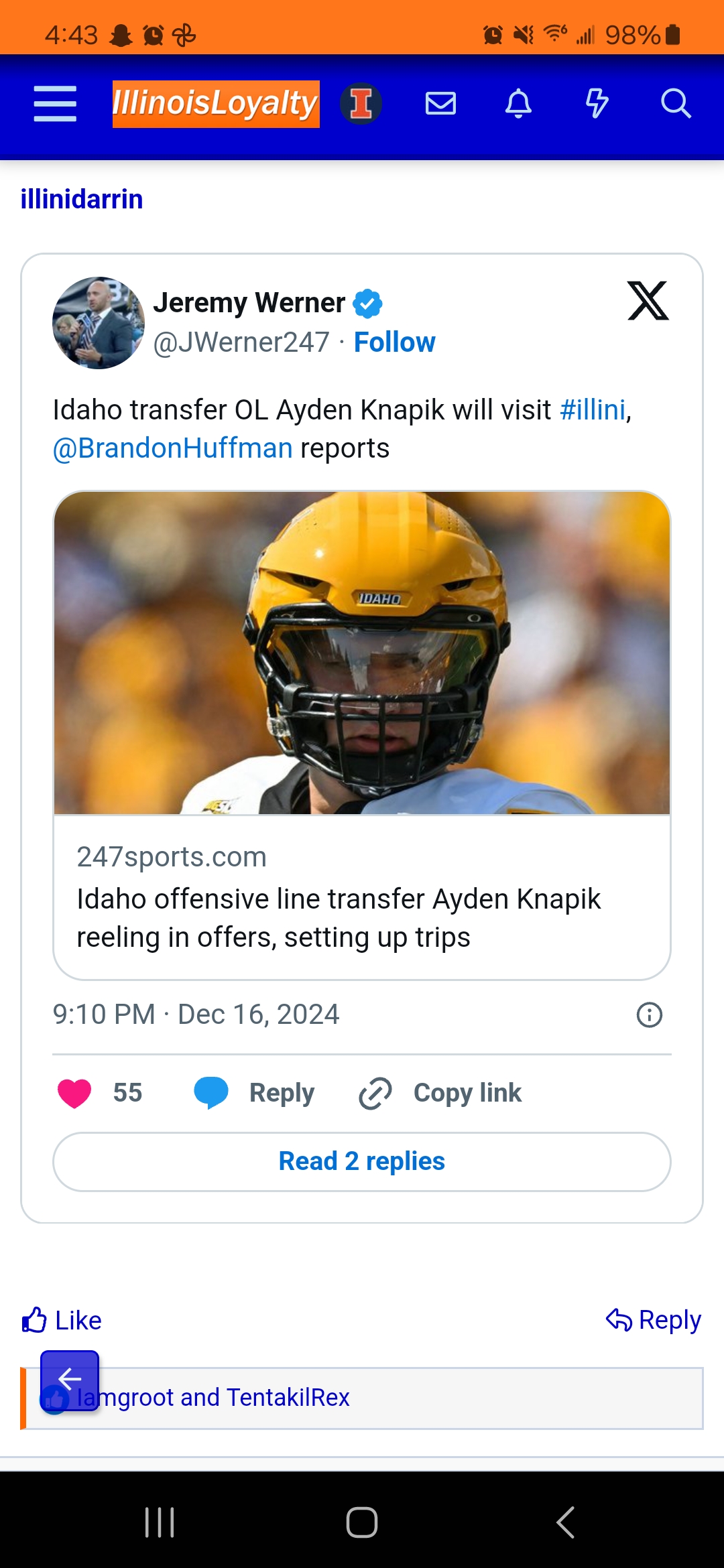Open the hamburger navigation menu

tap(55, 104)
